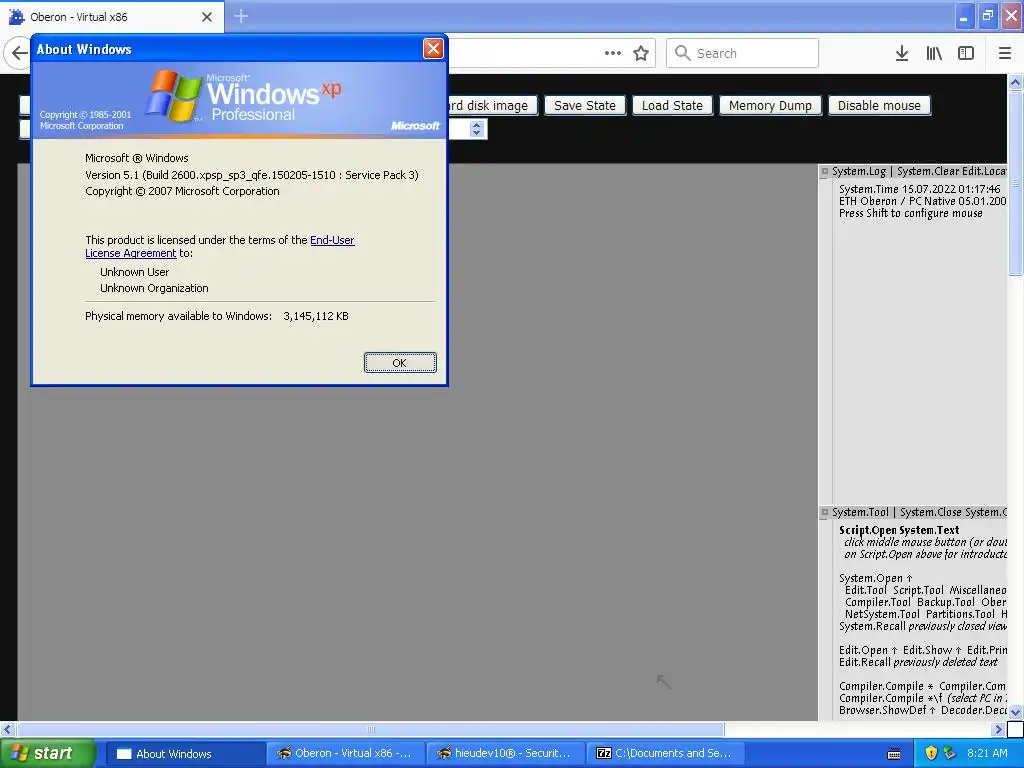Restore down the Firefox window

[x=987, y=16]
